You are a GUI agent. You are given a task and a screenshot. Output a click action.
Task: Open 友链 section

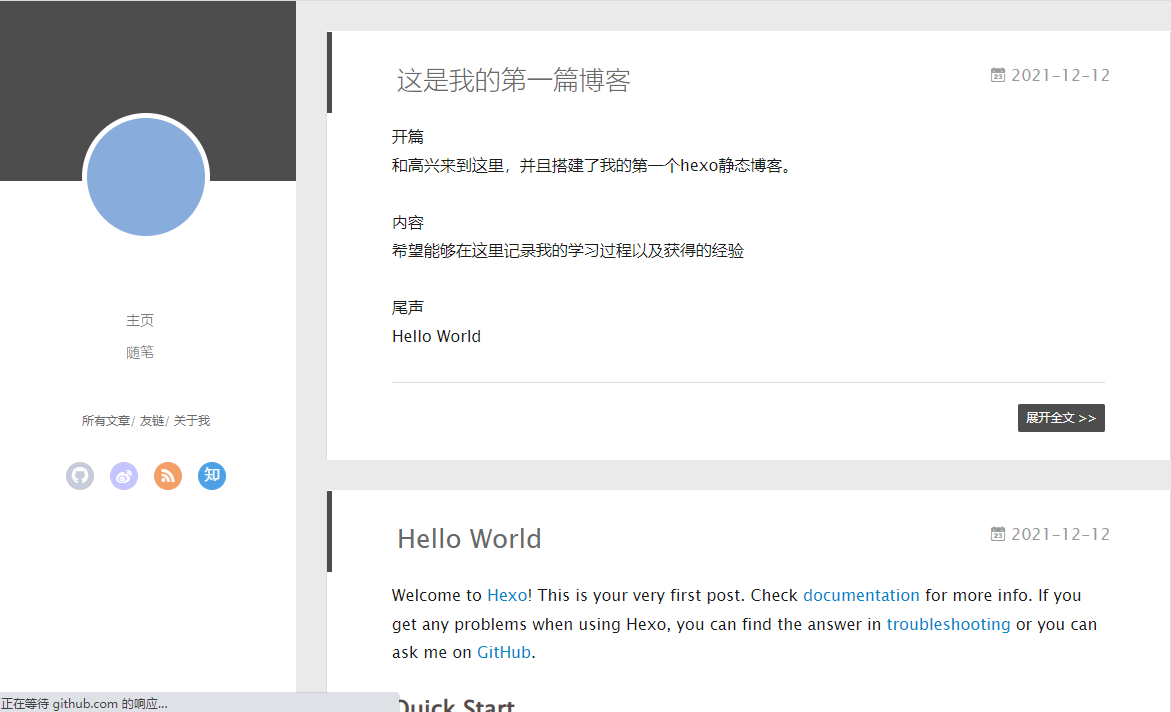[152, 421]
